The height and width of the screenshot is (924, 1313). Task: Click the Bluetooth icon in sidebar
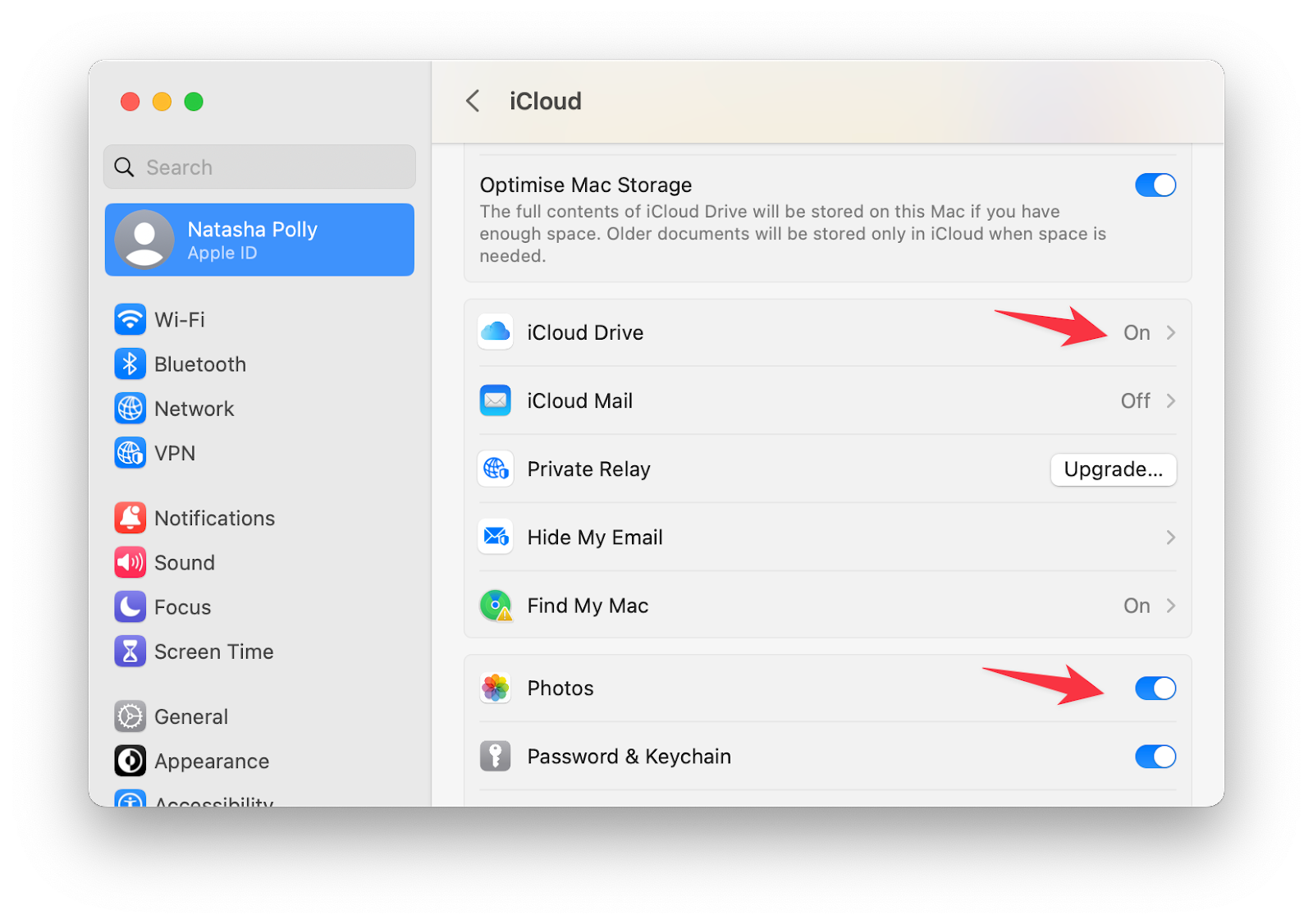(x=130, y=364)
